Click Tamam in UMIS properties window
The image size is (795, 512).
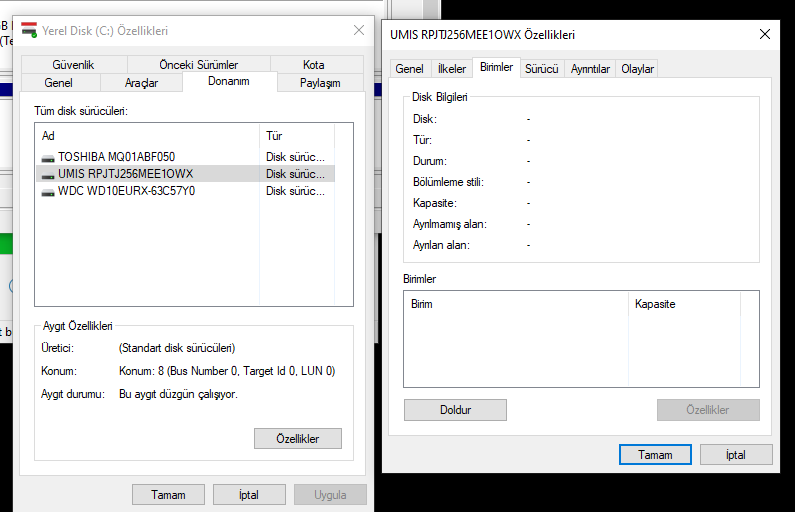coord(655,455)
